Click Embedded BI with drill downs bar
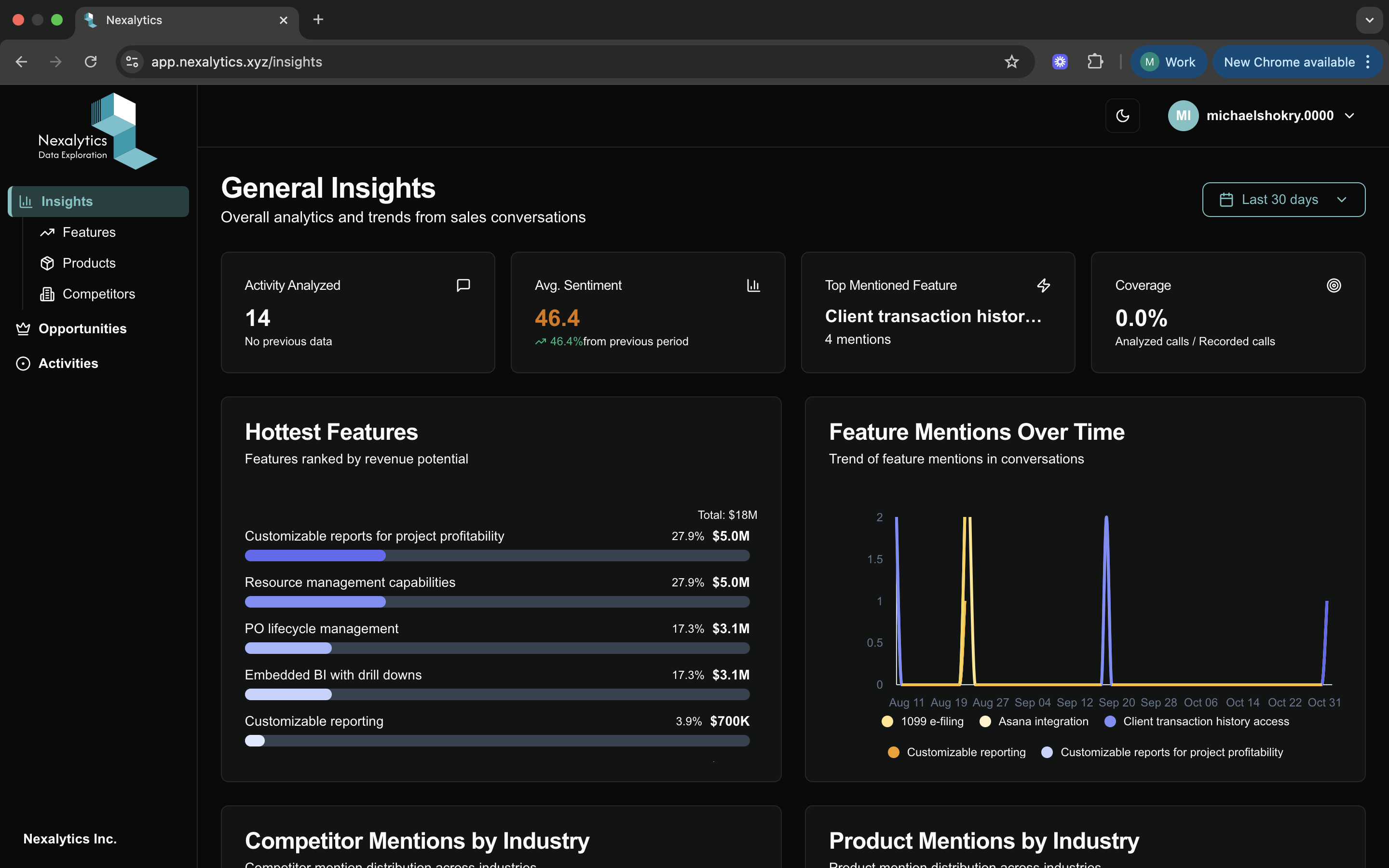Image resolution: width=1389 pixels, height=868 pixels. coord(497,694)
